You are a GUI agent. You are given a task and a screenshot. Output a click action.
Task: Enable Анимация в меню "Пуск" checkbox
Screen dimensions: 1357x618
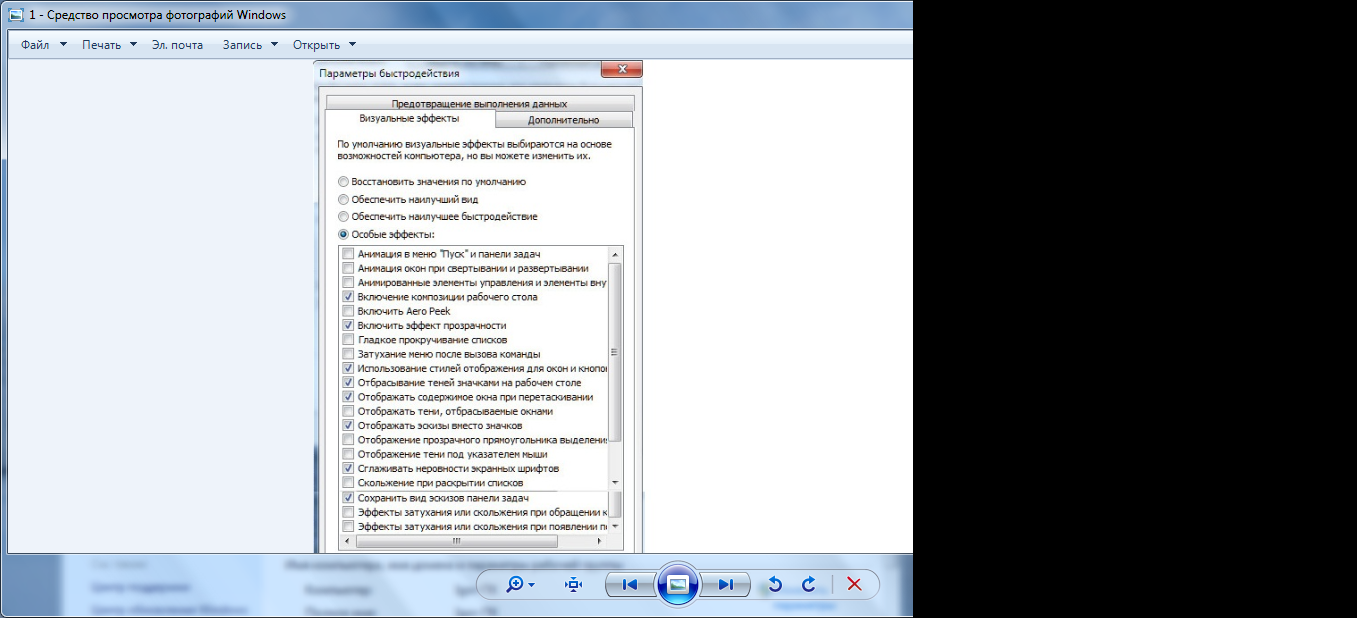click(x=348, y=254)
